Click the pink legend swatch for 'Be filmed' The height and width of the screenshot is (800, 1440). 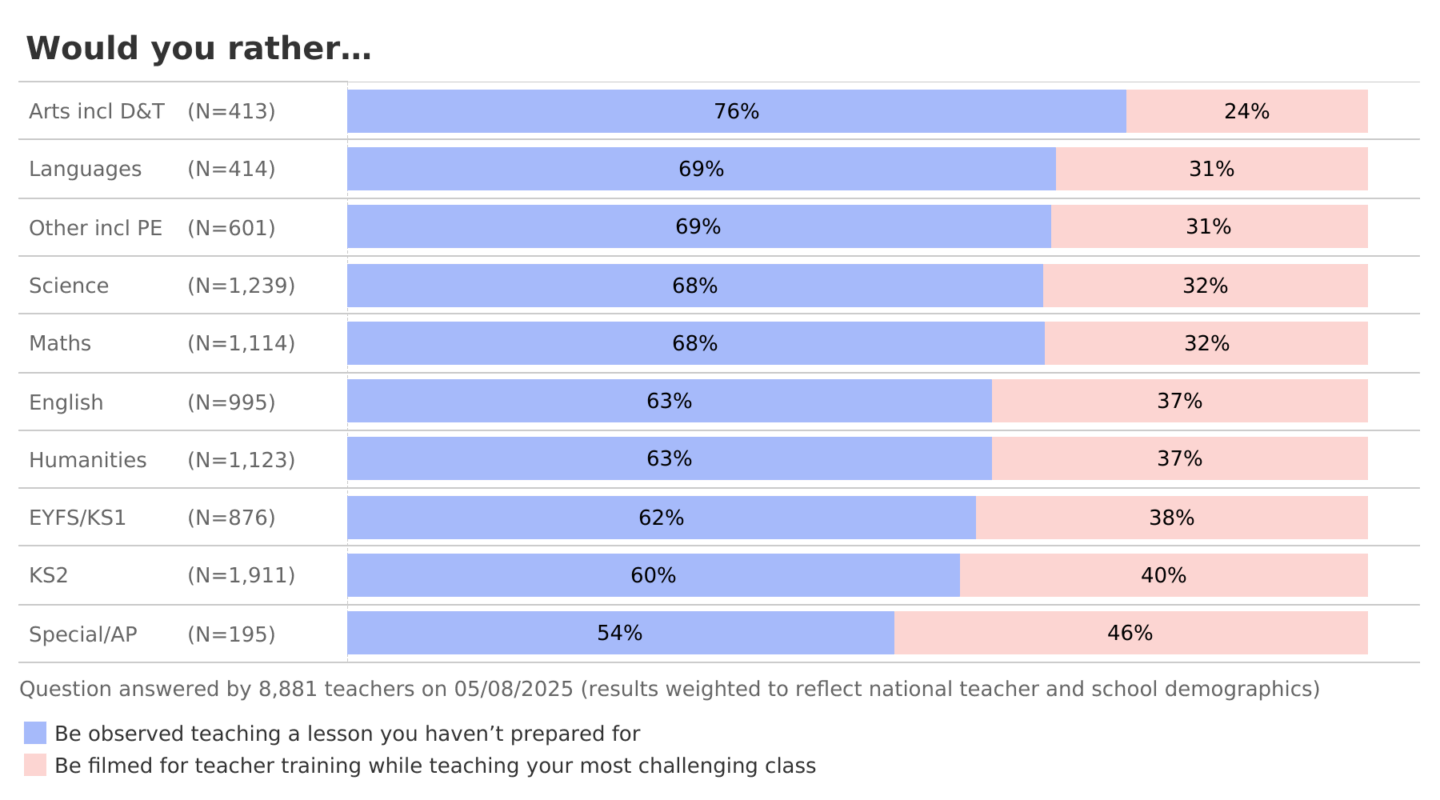coord(35,766)
